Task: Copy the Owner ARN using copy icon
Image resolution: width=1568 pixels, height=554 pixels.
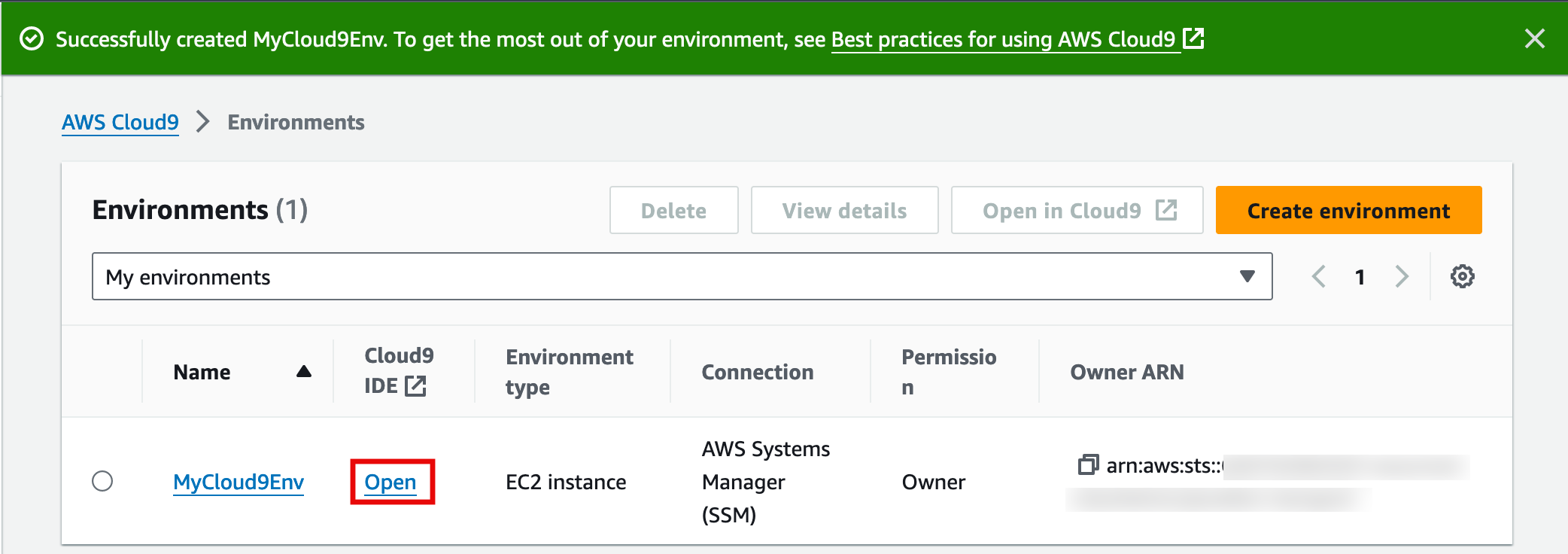Action: (1088, 464)
